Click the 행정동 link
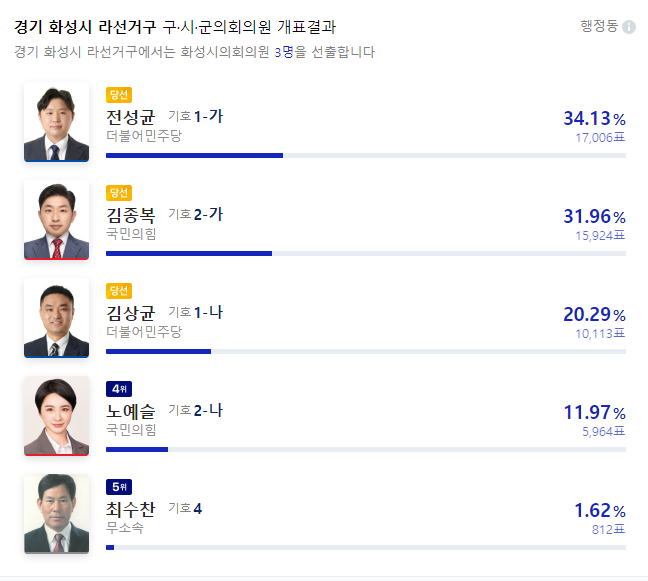648x581 pixels. 599,26
